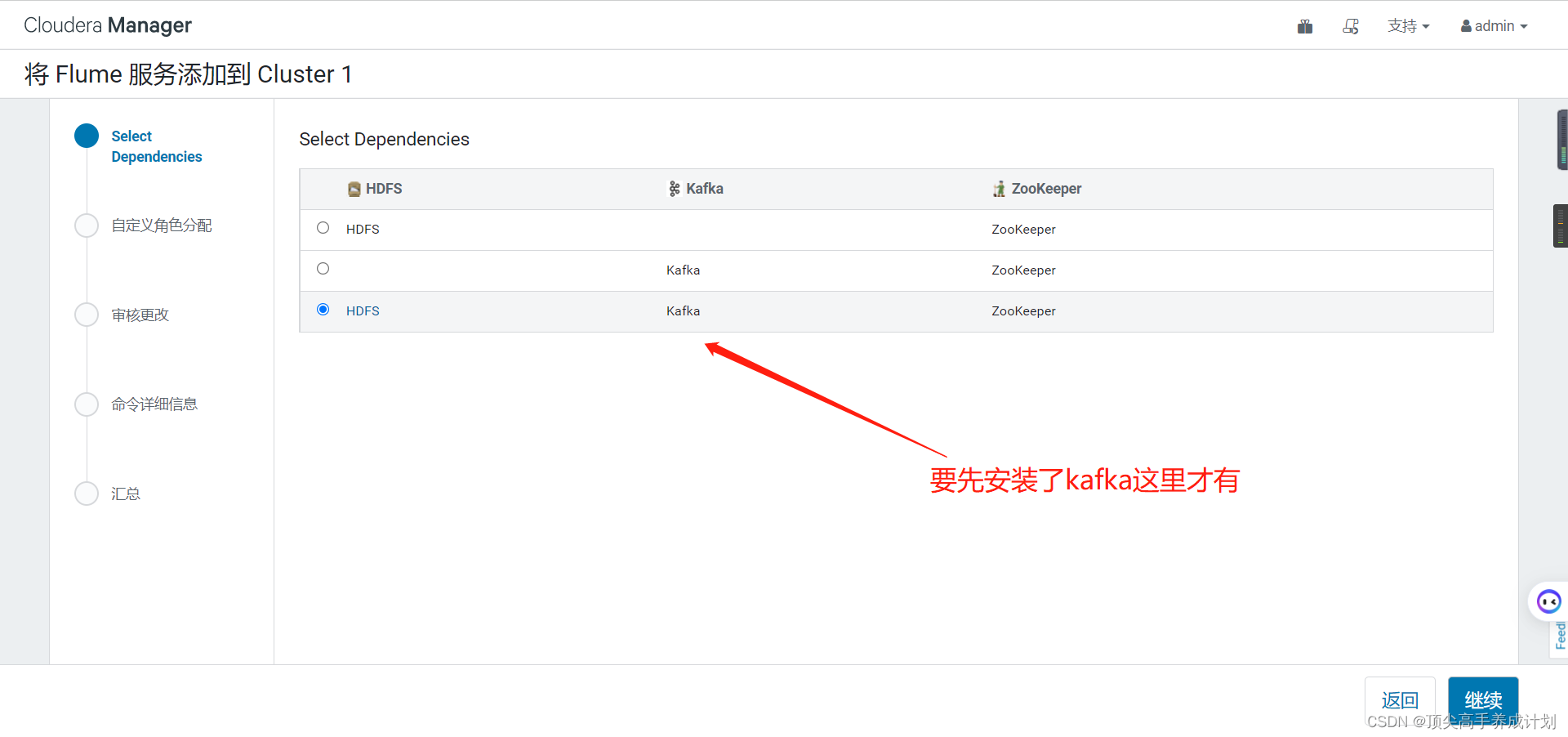1568x737 pixels.
Task: Click the 继续 button
Action: coord(1483,700)
